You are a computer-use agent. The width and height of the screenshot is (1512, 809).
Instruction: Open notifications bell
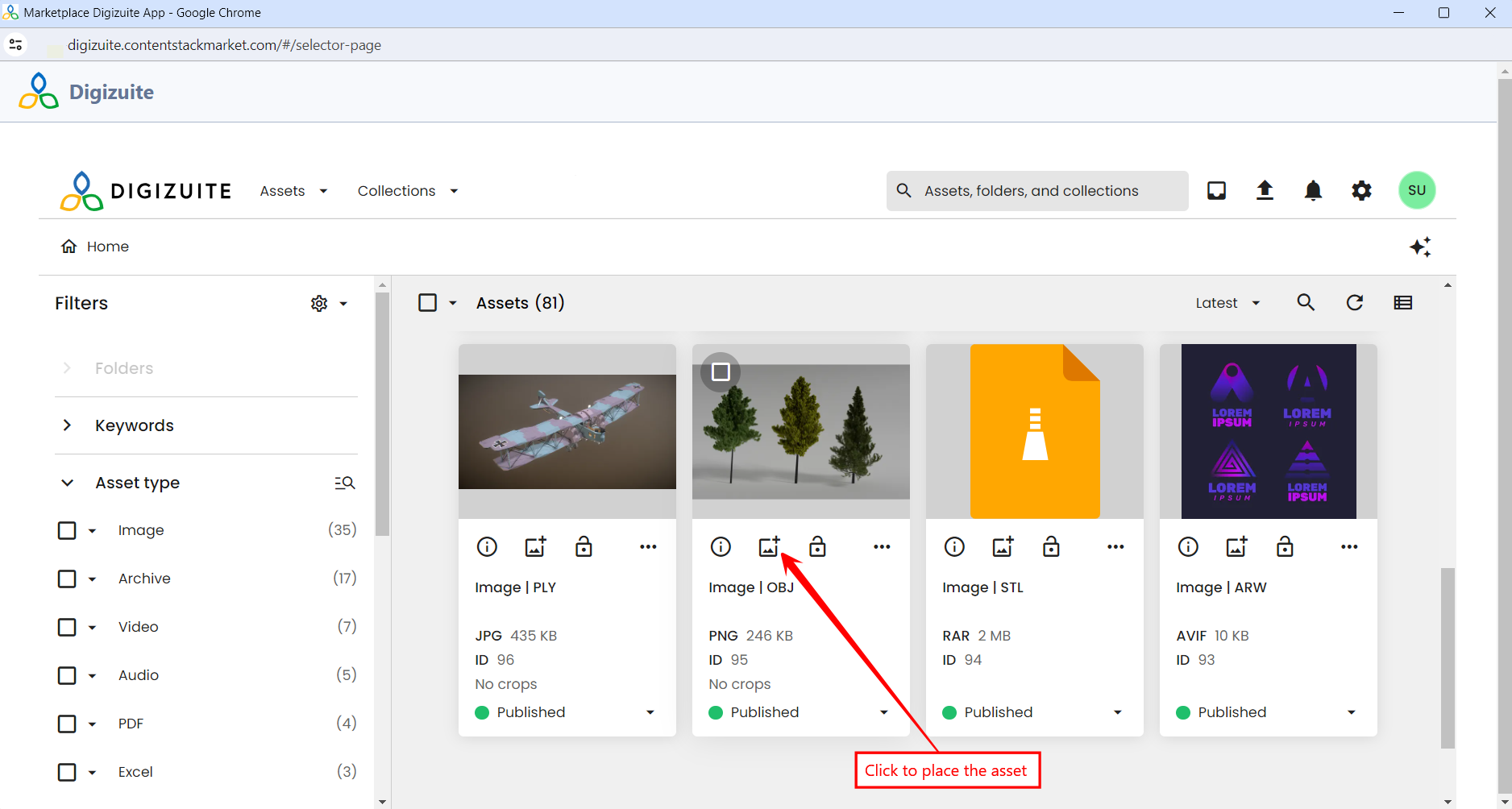tap(1313, 190)
